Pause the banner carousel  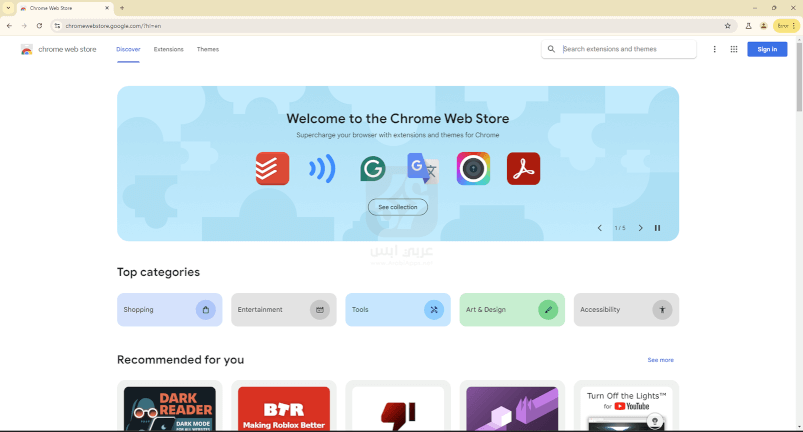(658, 228)
